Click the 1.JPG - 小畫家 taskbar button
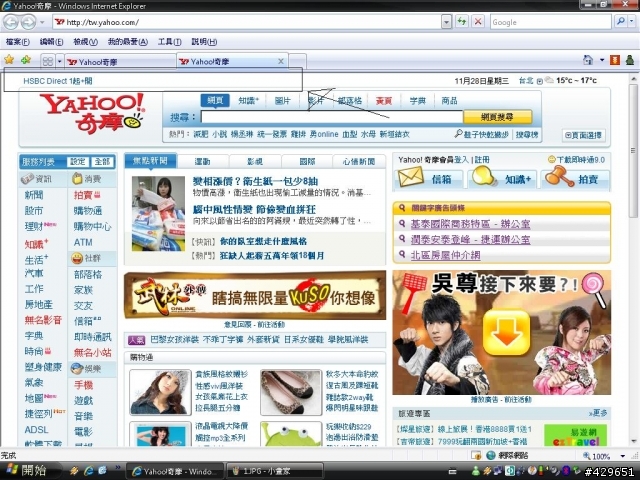The image size is (640, 480). point(274,471)
